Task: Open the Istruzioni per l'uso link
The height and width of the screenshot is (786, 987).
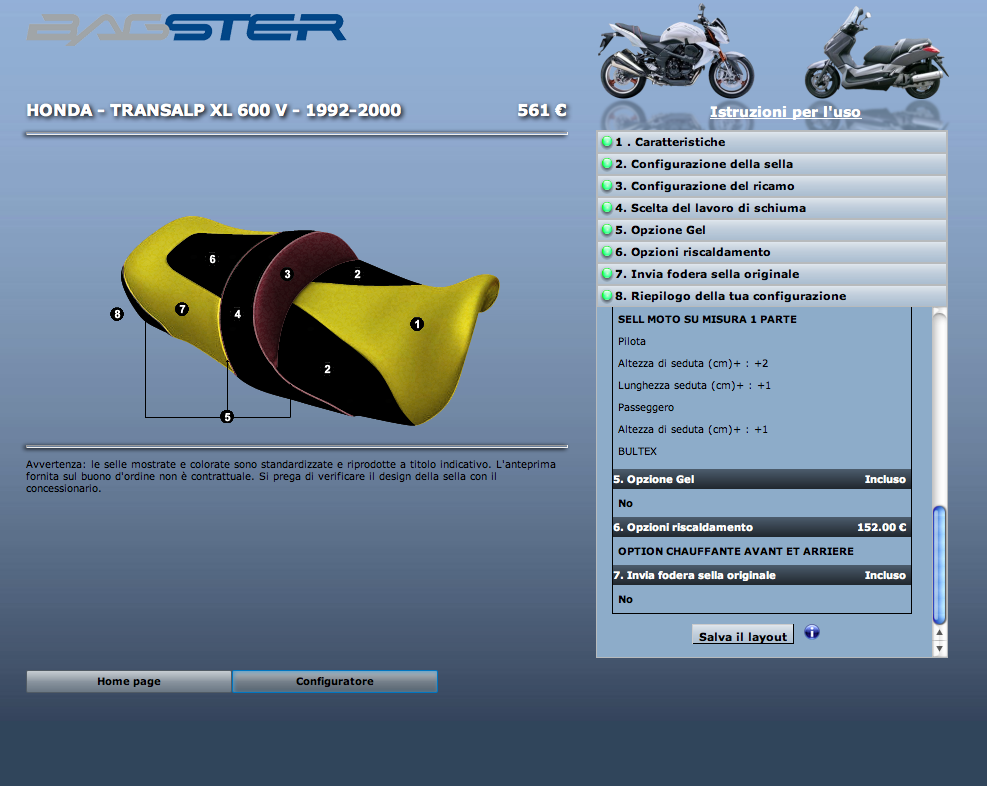Action: click(785, 112)
